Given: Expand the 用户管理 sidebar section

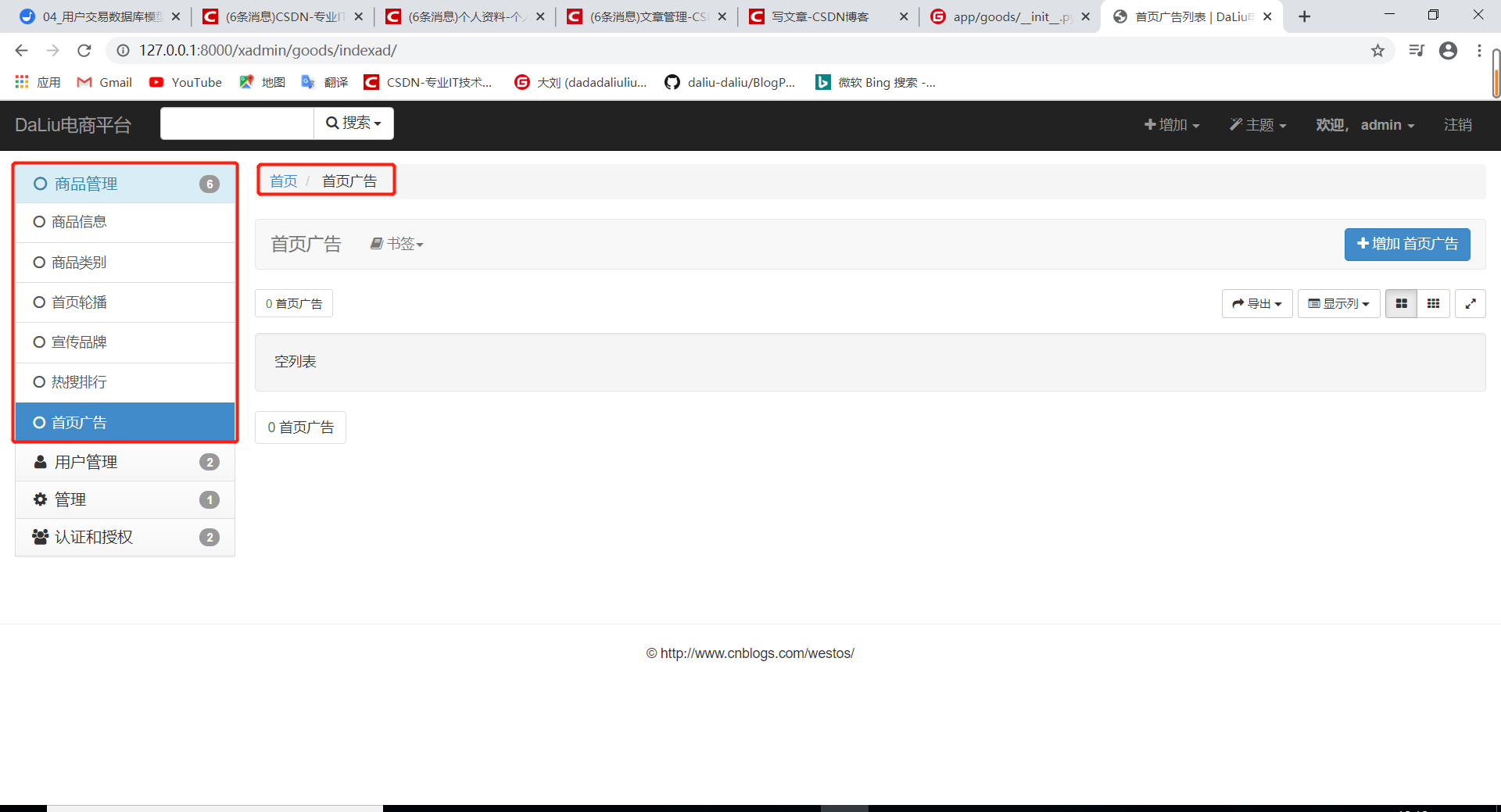Looking at the screenshot, I should (x=125, y=462).
